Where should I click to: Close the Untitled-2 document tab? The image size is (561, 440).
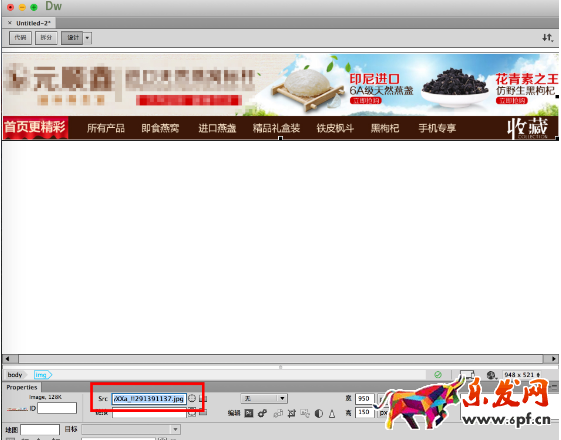click(10, 23)
